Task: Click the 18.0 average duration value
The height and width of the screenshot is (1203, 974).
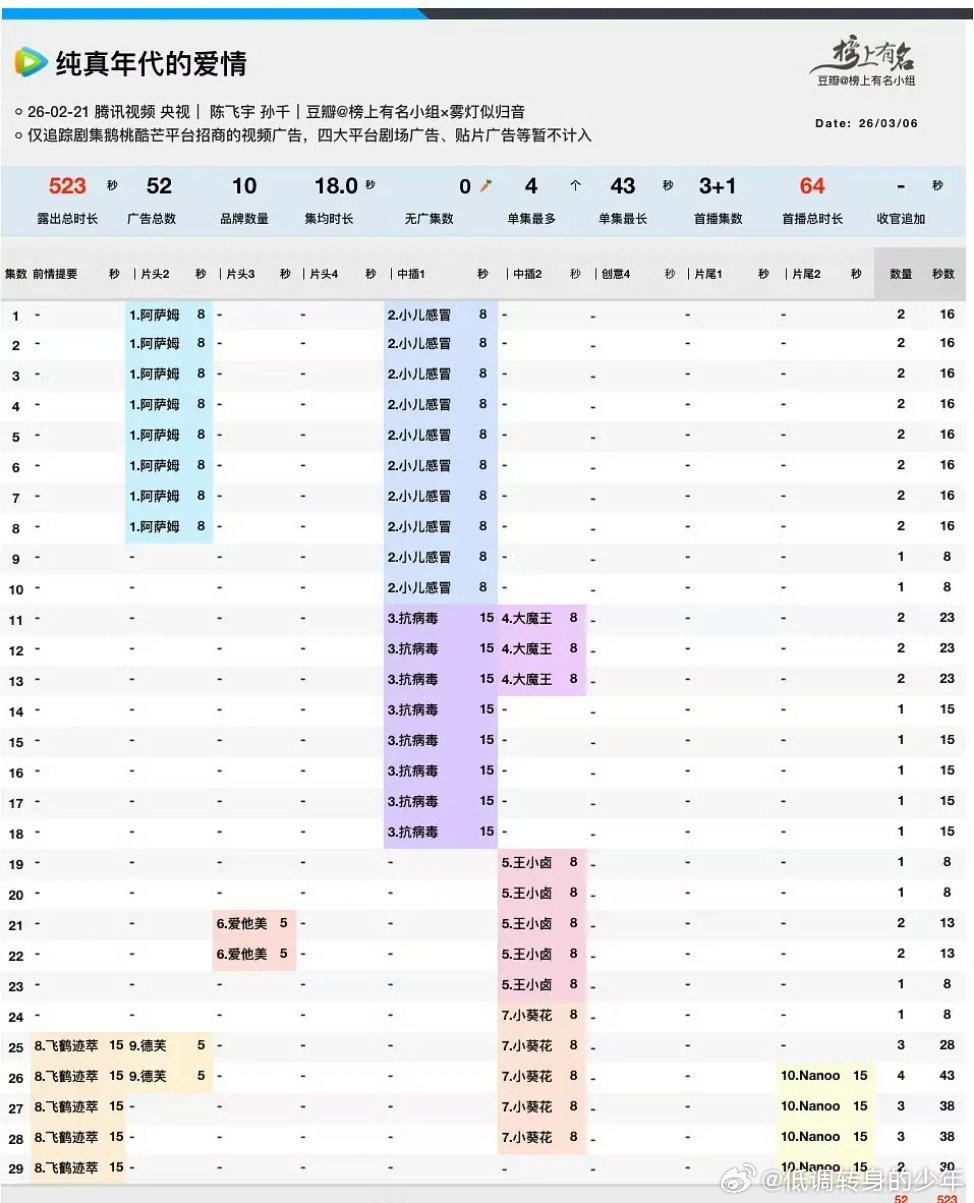Action: tap(336, 186)
